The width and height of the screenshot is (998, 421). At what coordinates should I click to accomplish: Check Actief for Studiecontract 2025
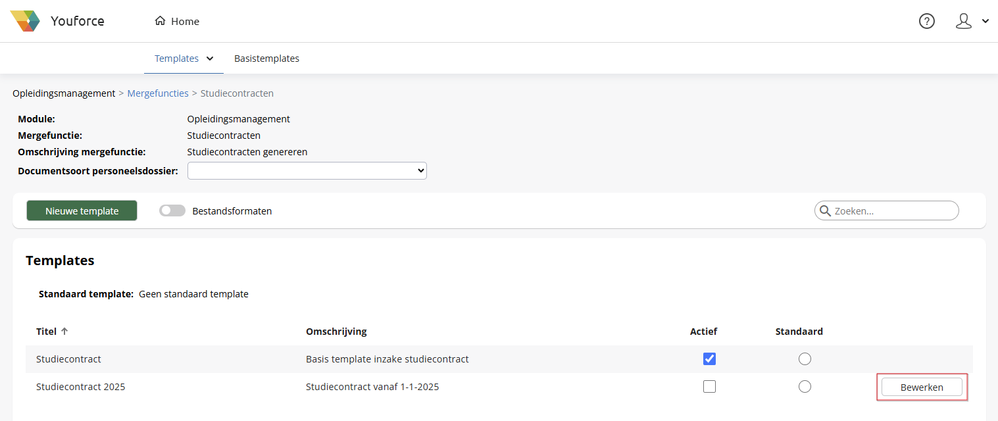tap(710, 387)
